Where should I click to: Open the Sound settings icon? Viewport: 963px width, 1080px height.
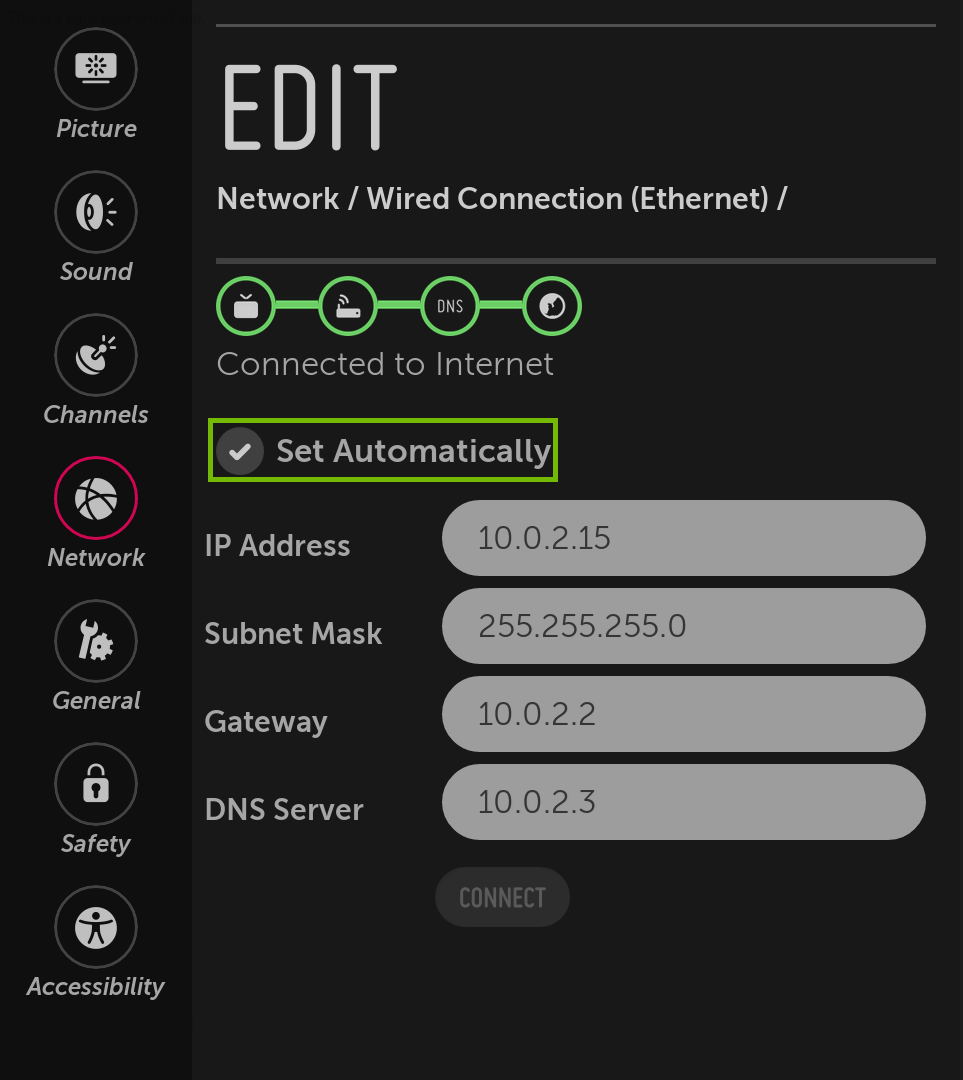[96, 212]
